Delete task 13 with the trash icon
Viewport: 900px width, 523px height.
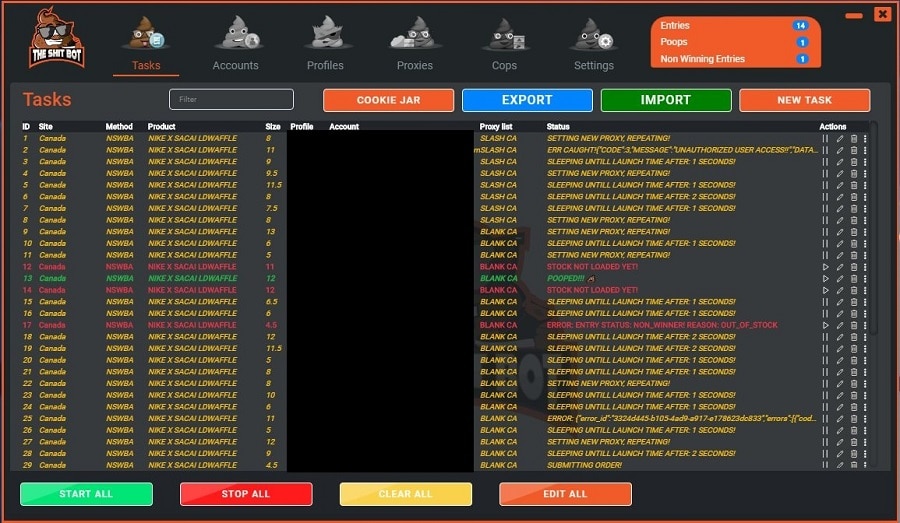coord(854,278)
